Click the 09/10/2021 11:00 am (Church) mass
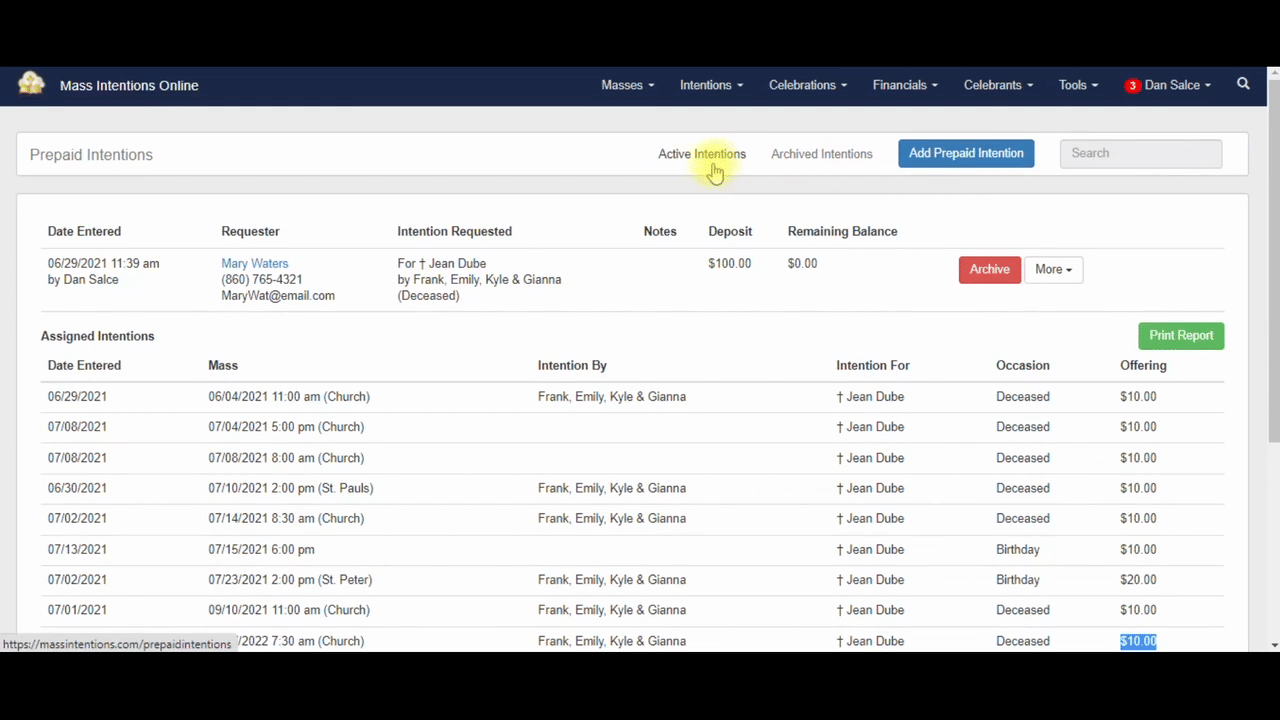The width and height of the screenshot is (1280, 720). [289, 609]
